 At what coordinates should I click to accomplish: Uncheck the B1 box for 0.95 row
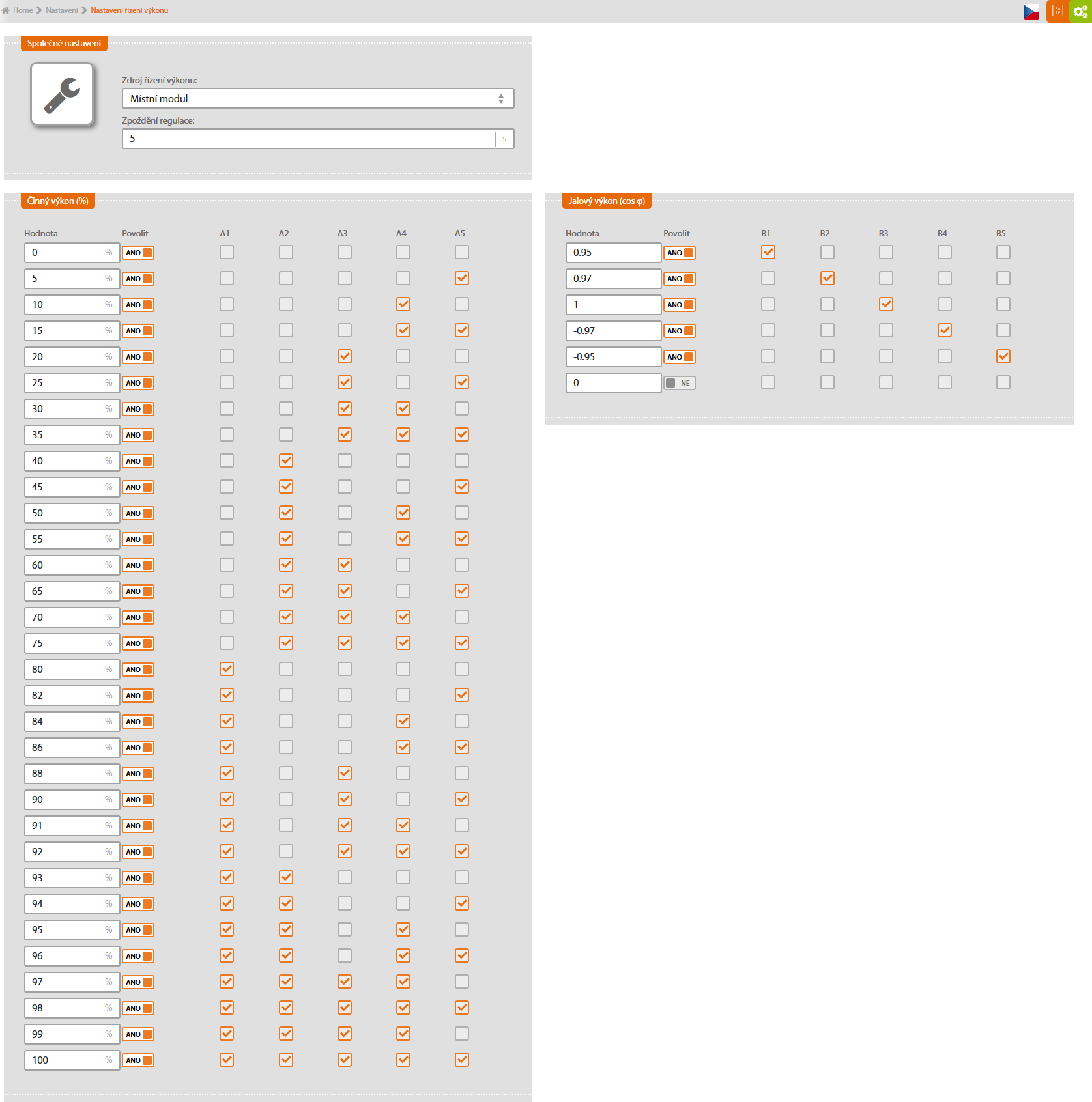click(x=768, y=252)
